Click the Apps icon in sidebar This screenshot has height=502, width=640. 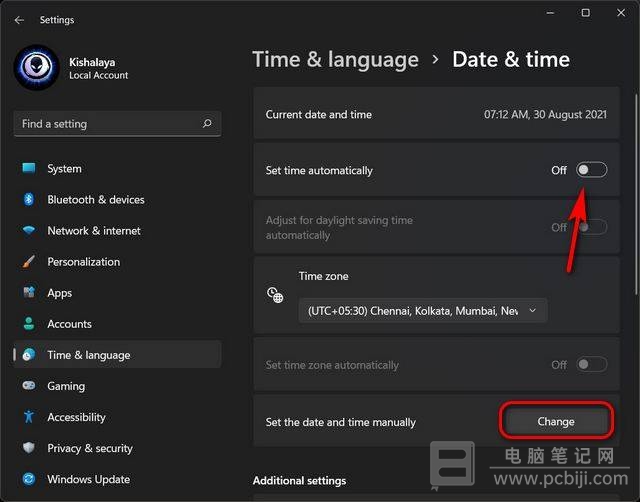tap(29, 292)
